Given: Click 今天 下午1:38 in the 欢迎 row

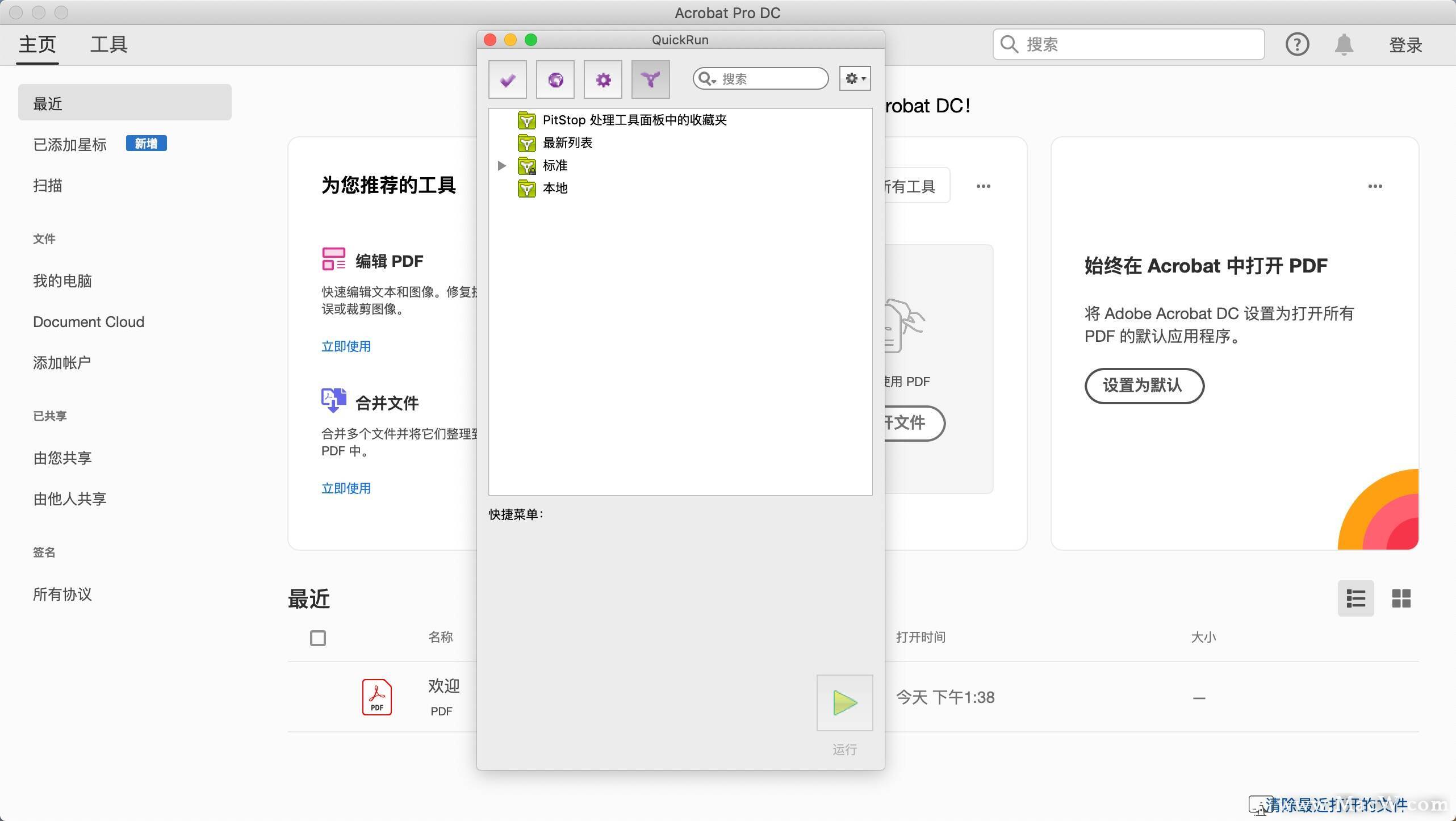Looking at the screenshot, I should [x=945, y=697].
